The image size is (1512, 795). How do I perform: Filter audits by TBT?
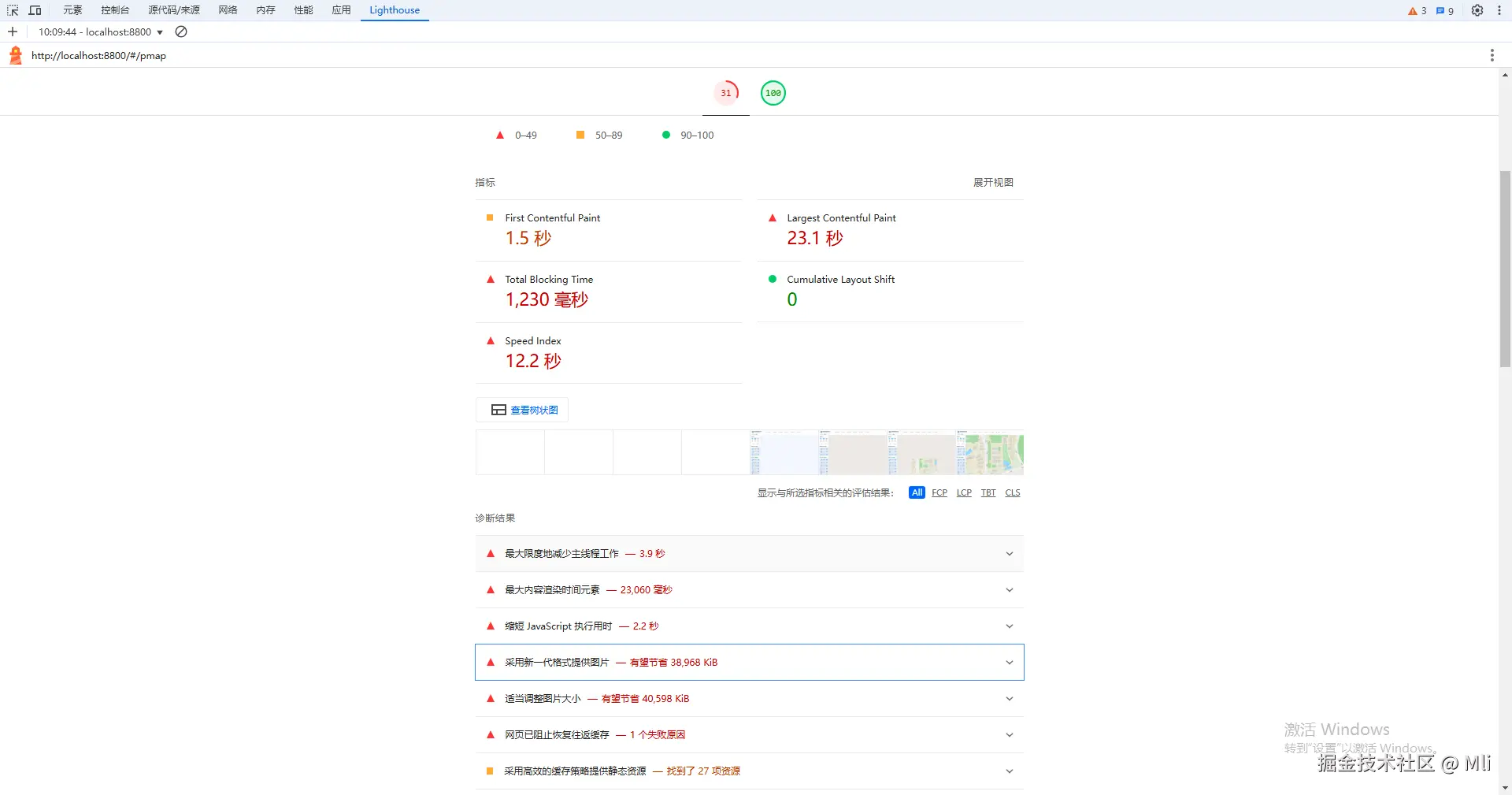[988, 492]
